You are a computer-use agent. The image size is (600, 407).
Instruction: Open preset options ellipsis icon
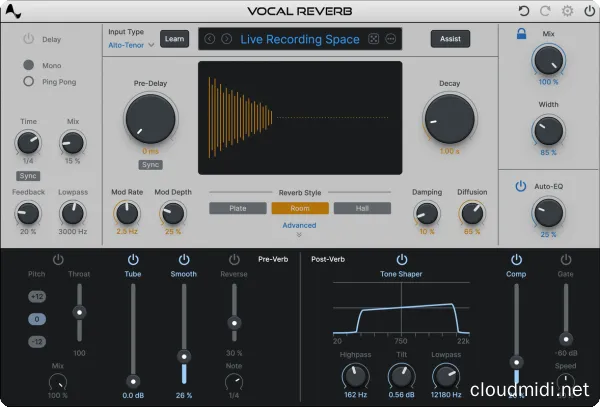coord(390,39)
